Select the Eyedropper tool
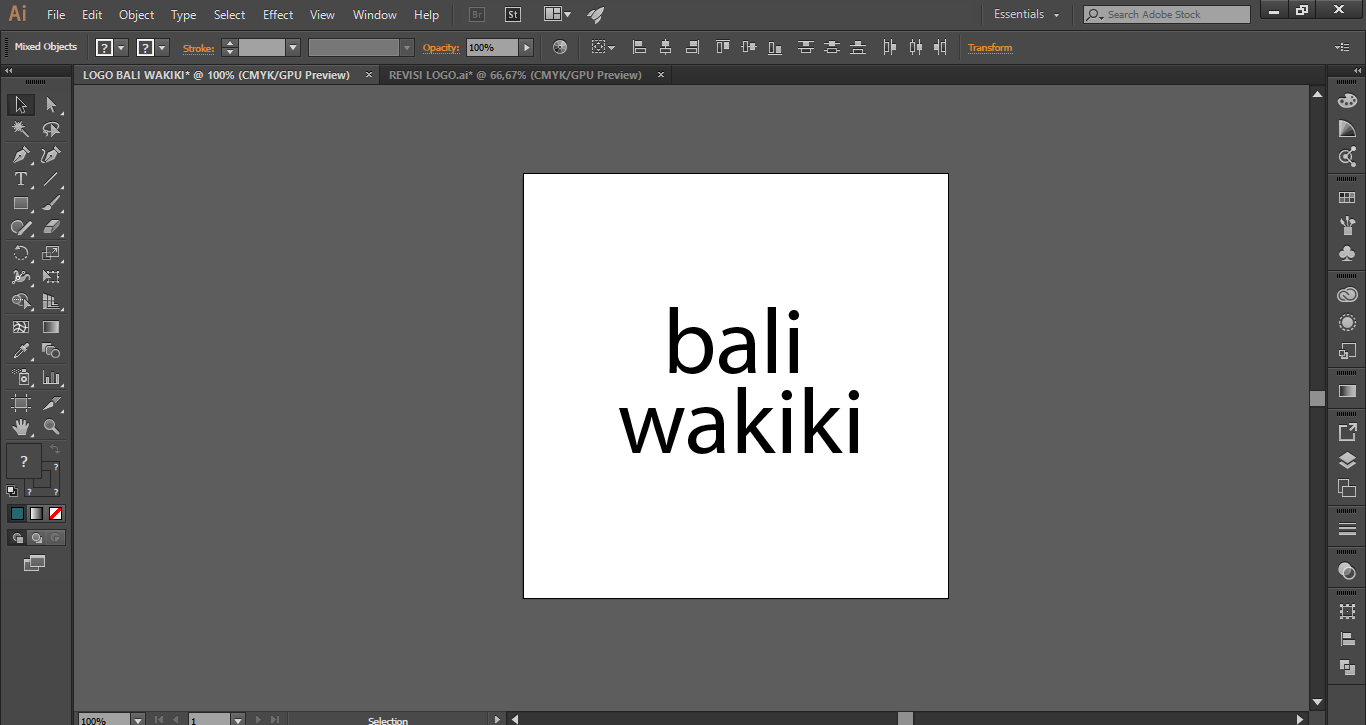 [20, 351]
